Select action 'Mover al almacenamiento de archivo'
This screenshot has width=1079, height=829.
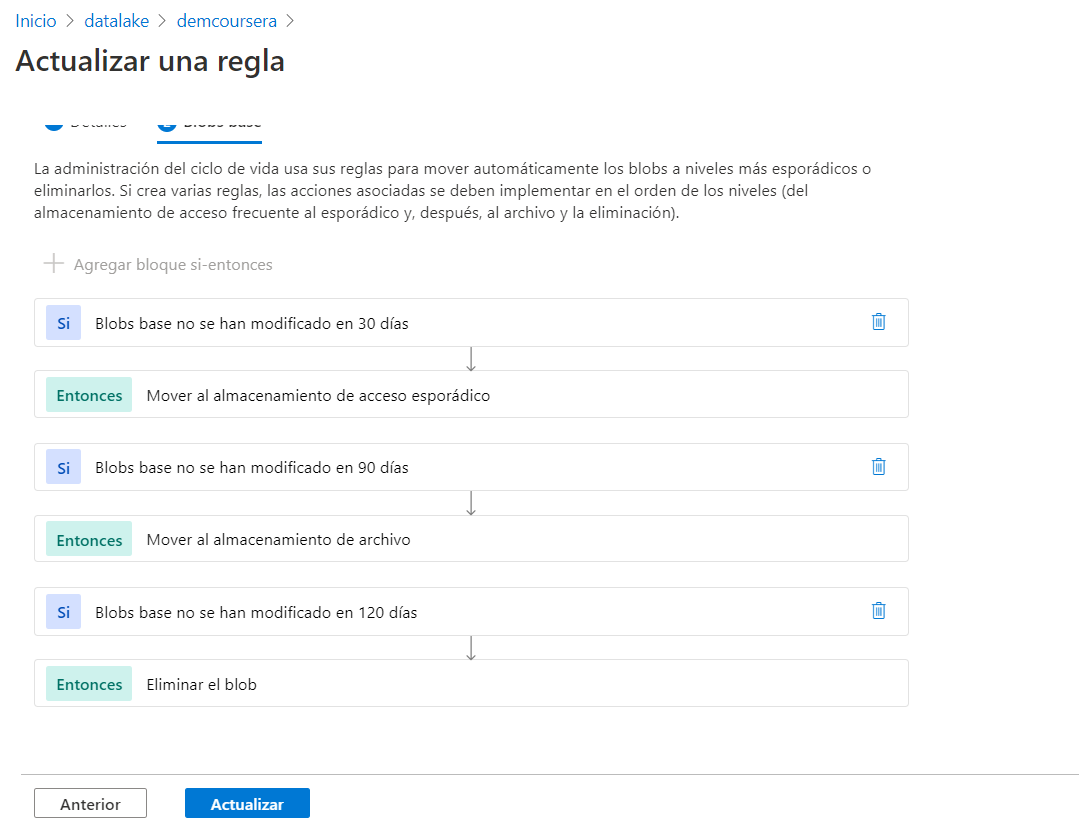(x=471, y=539)
